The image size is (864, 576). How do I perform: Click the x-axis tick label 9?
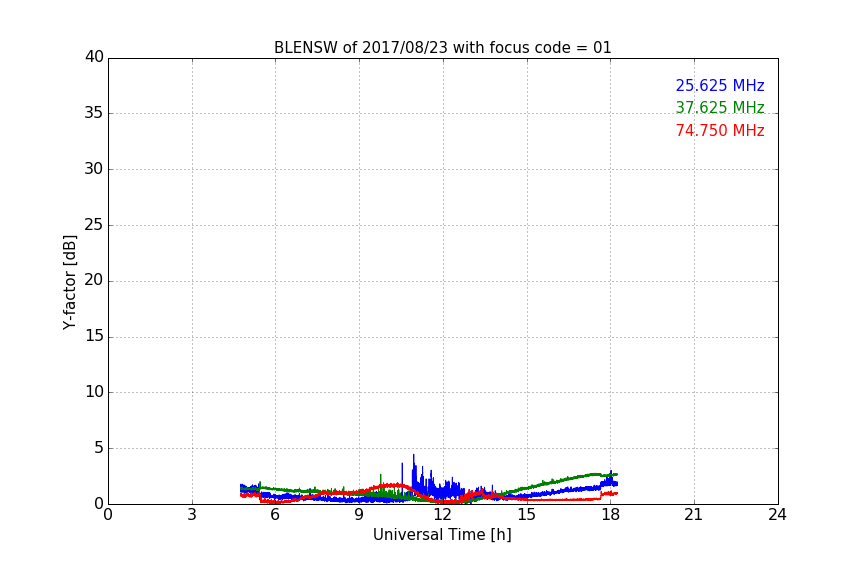click(x=359, y=515)
